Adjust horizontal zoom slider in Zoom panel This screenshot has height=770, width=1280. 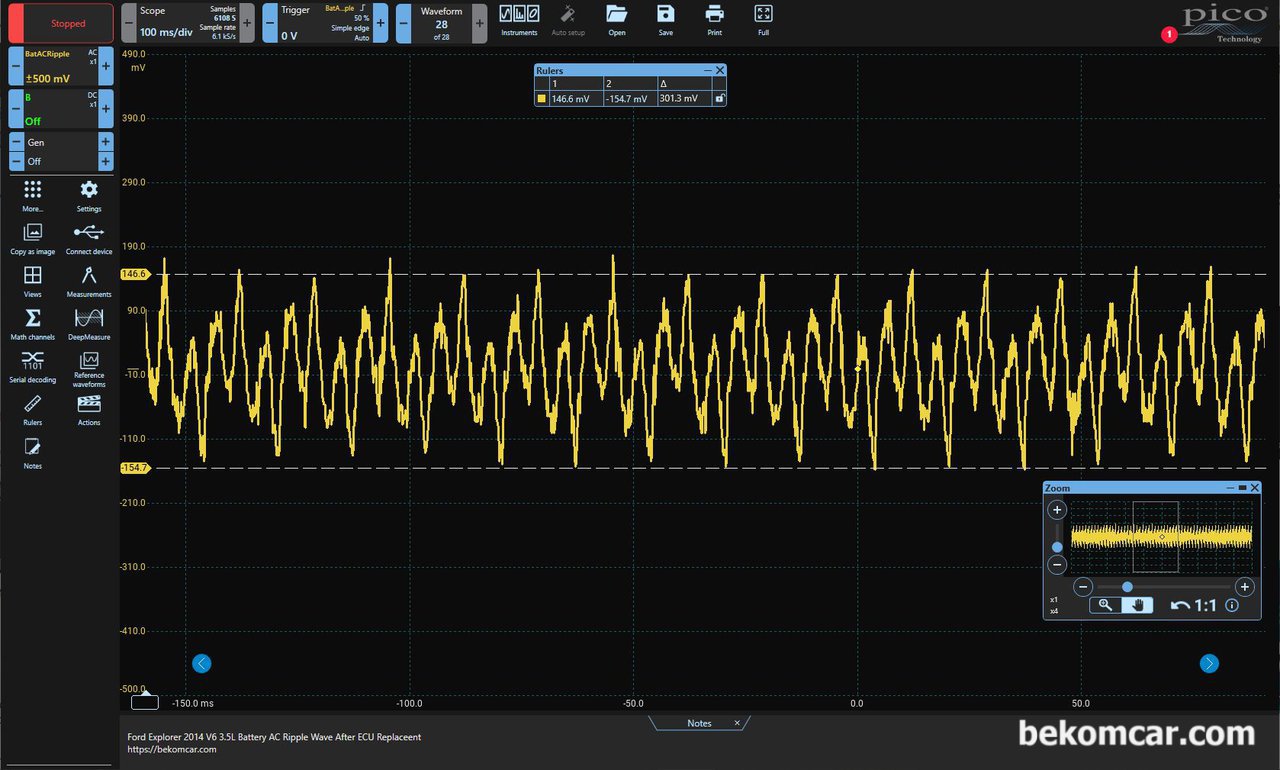[x=1127, y=587]
